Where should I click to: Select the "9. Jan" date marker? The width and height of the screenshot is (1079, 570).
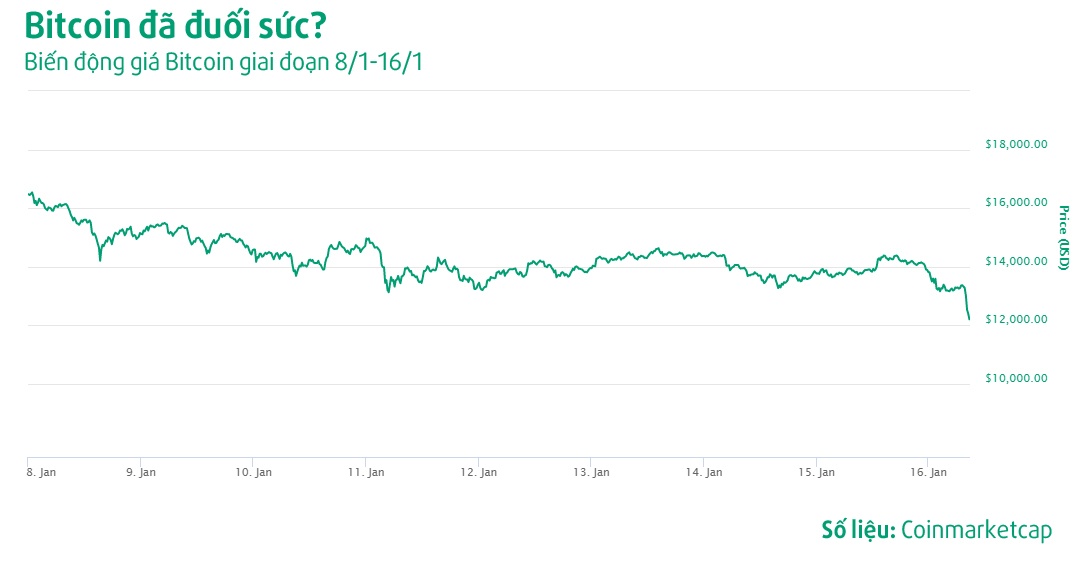[141, 472]
